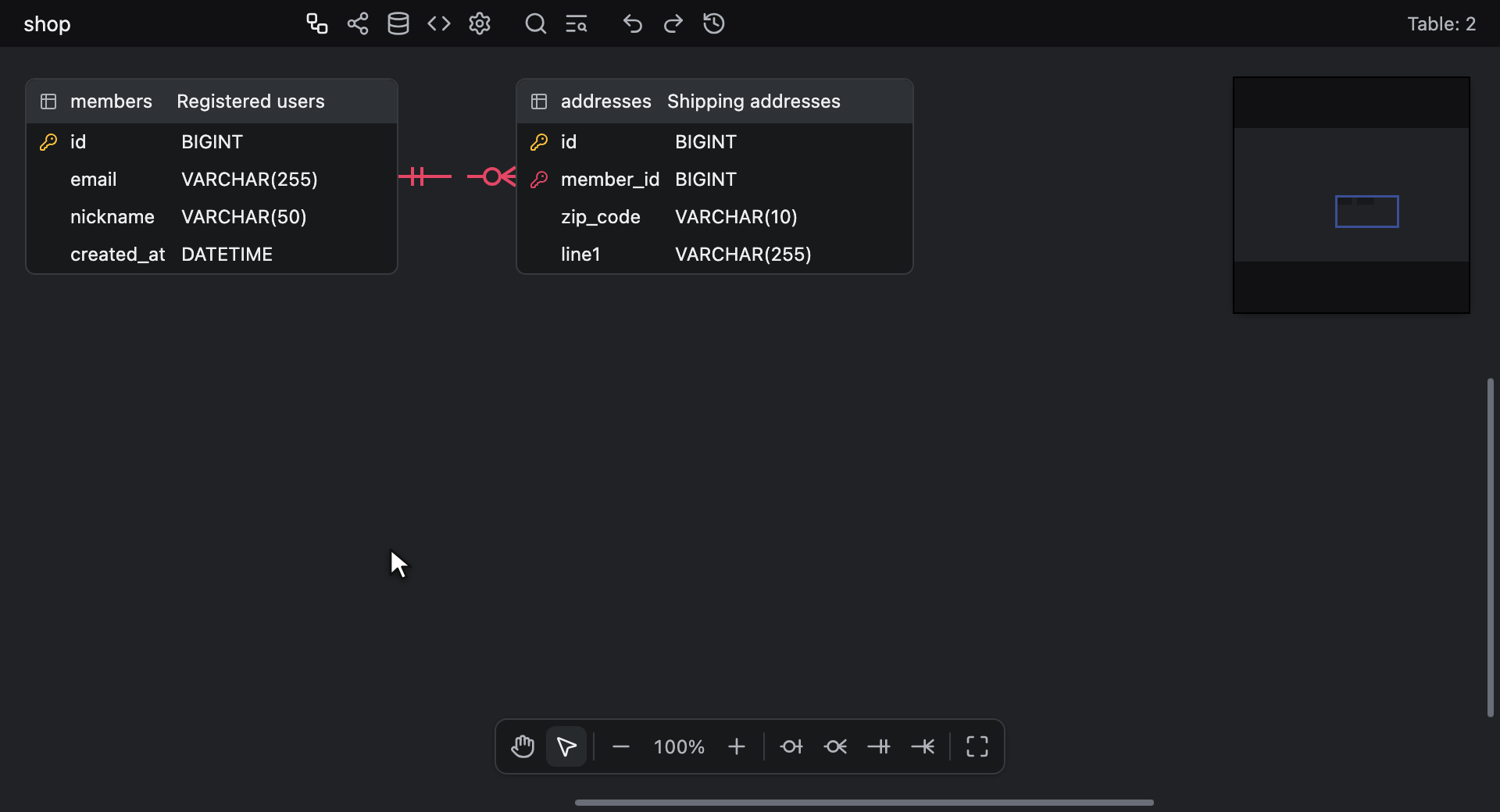Click the Shipping addresses comment
Viewport: 1500px width, 812px height.
(x=754, y=101)
